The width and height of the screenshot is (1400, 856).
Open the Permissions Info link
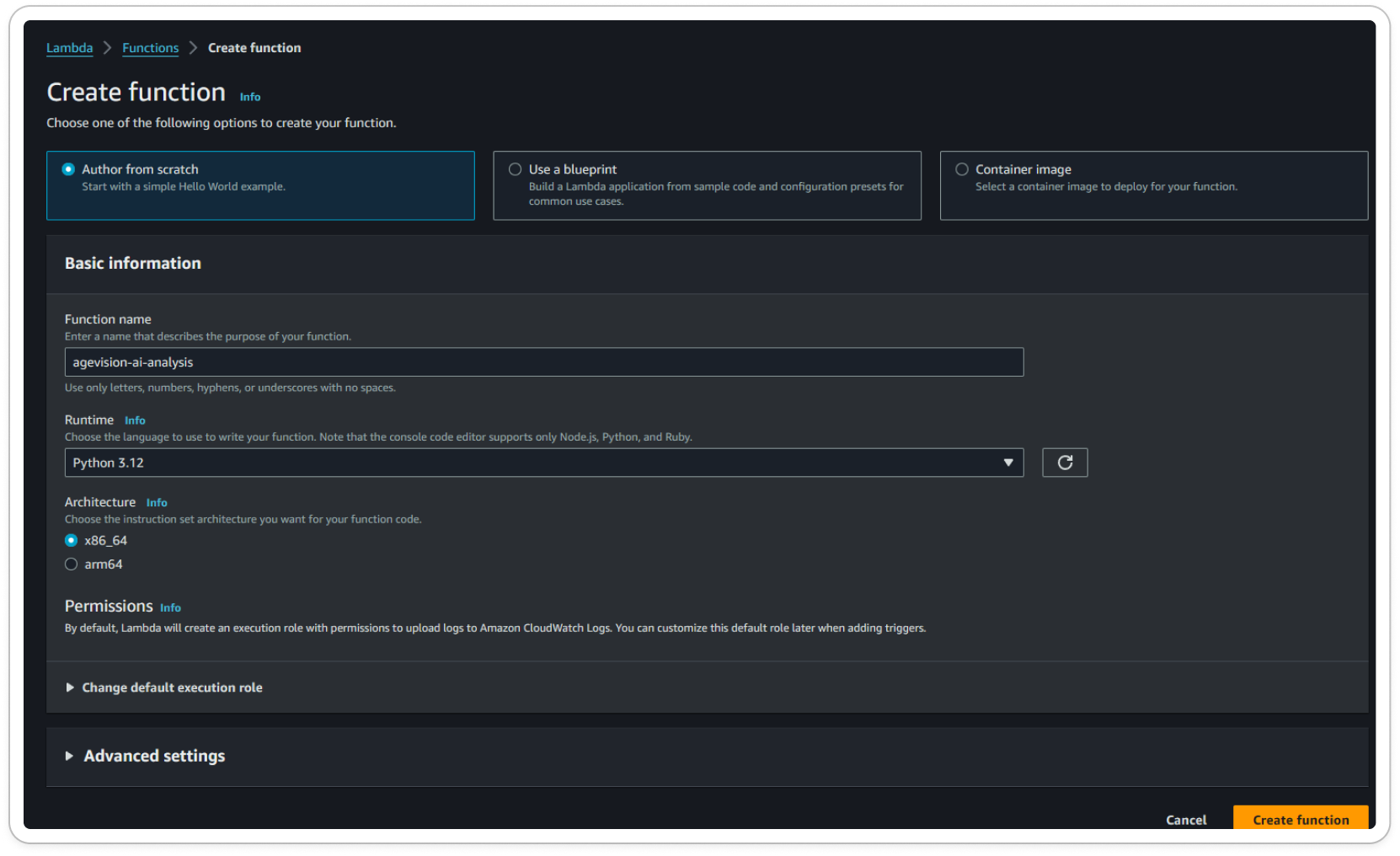coord(170,607)
